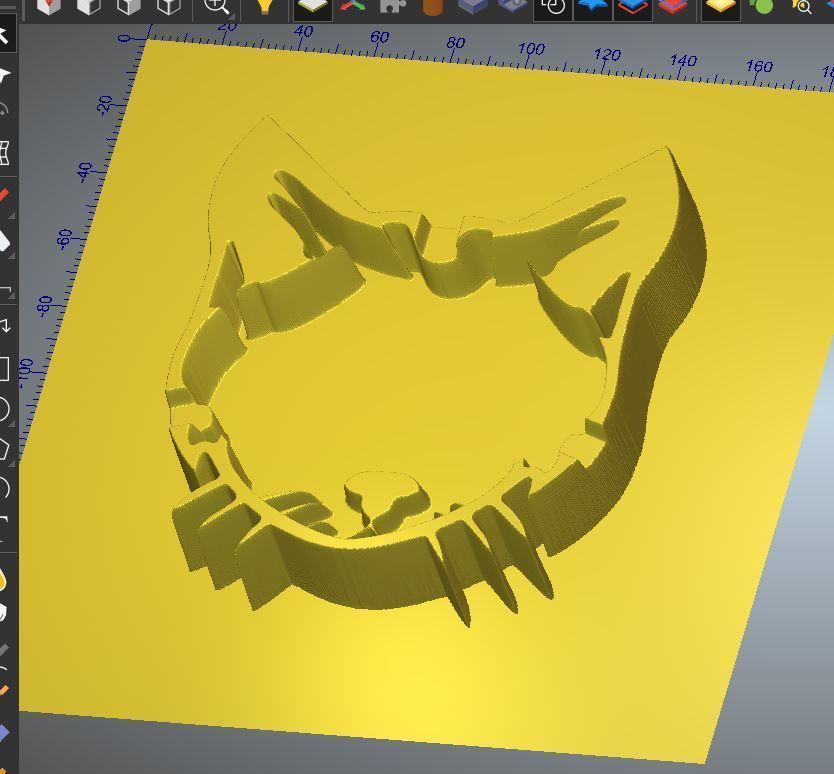Choose the Transform tool below Node Editing
834x774 pixels.
pyautogui.click(x=4, y=110)
